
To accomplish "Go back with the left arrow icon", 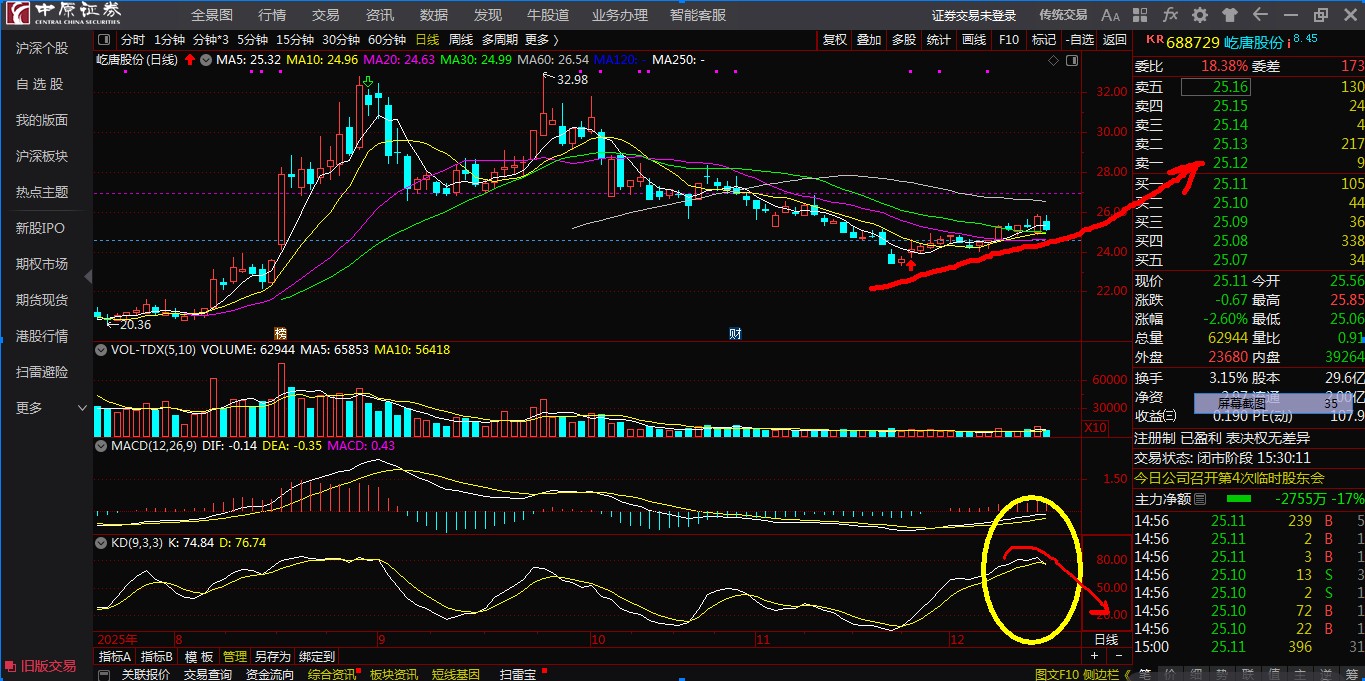I will coord(1260,15).
